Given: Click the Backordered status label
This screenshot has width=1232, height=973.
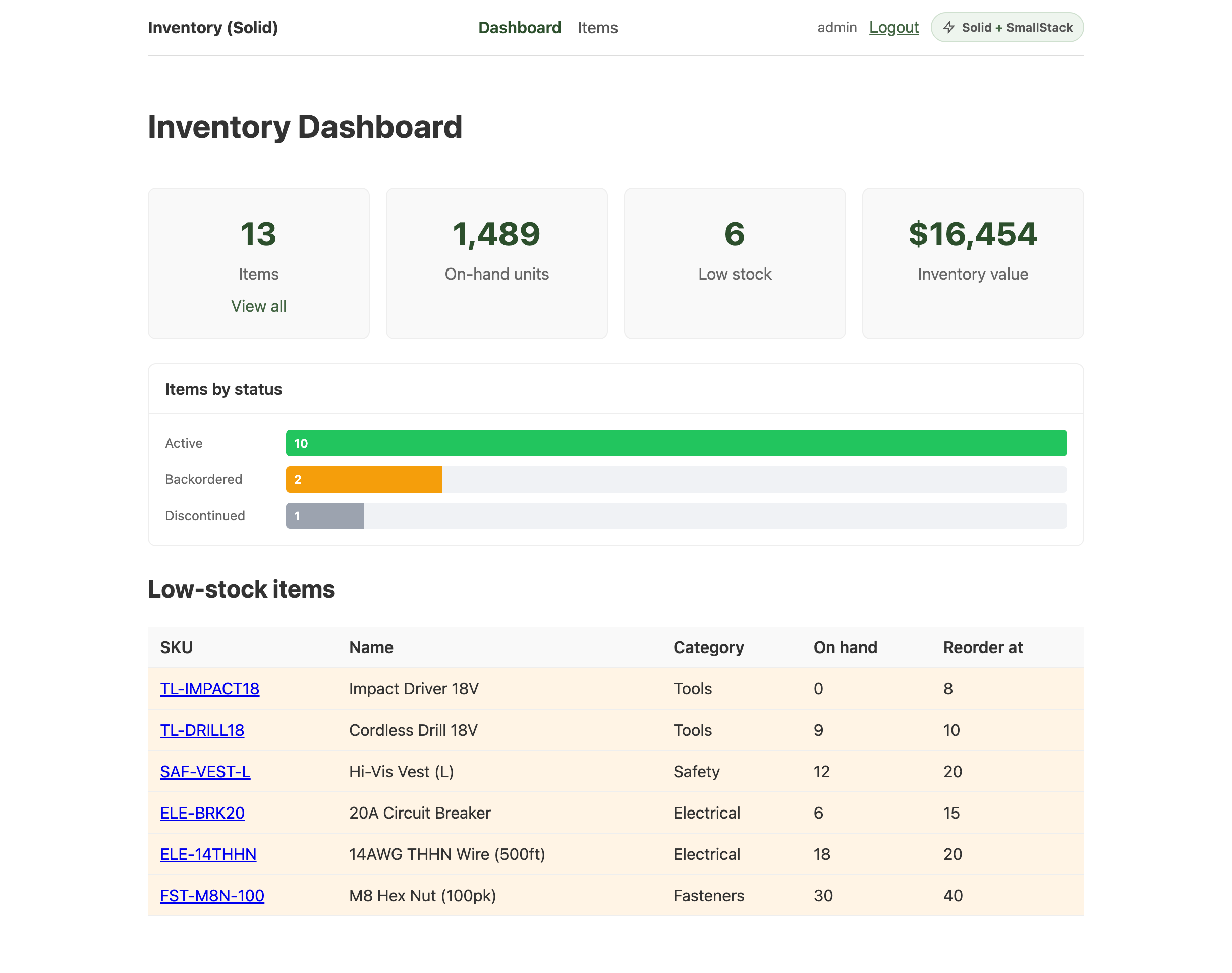Looking at the screenshot, I should point(203,479).
